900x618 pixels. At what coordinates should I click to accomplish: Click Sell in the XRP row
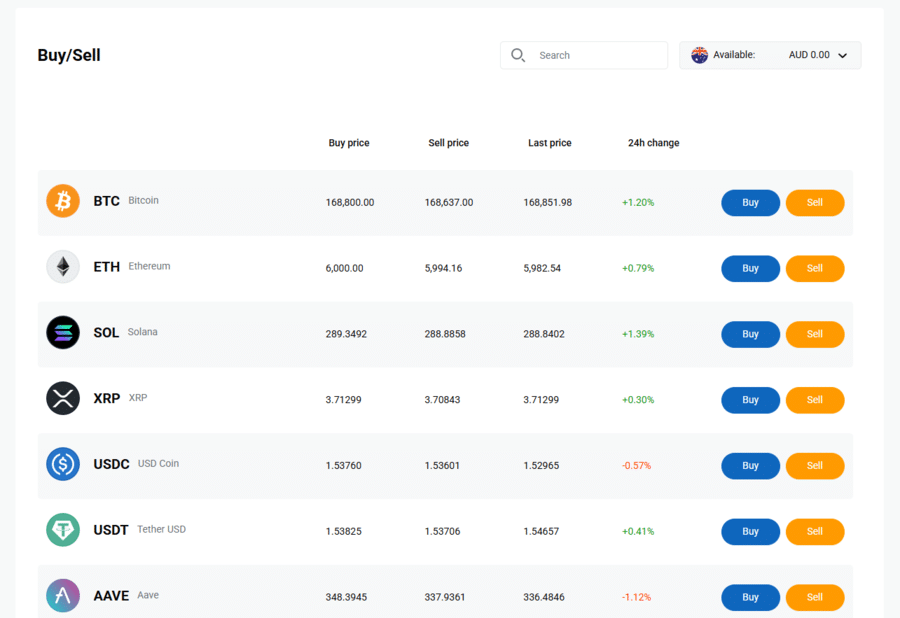[x=814, y=400]
